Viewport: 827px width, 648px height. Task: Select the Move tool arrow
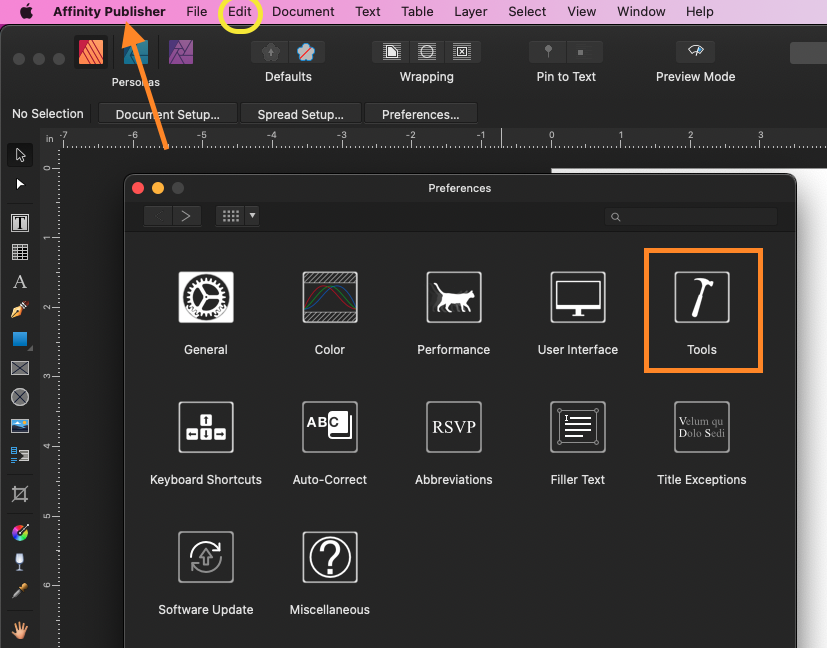click(20, 155)
